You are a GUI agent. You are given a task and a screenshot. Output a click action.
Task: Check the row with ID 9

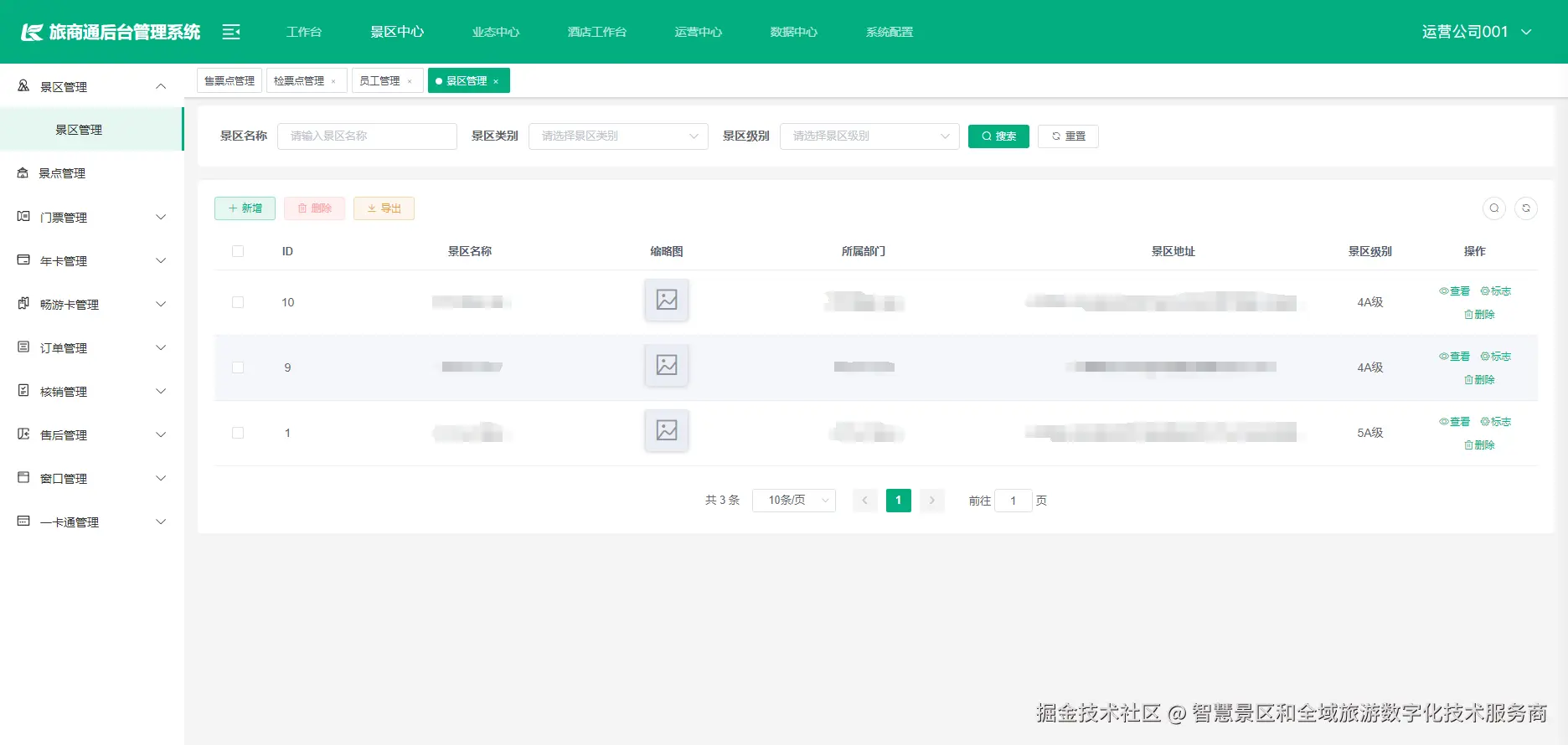[238, 367]
